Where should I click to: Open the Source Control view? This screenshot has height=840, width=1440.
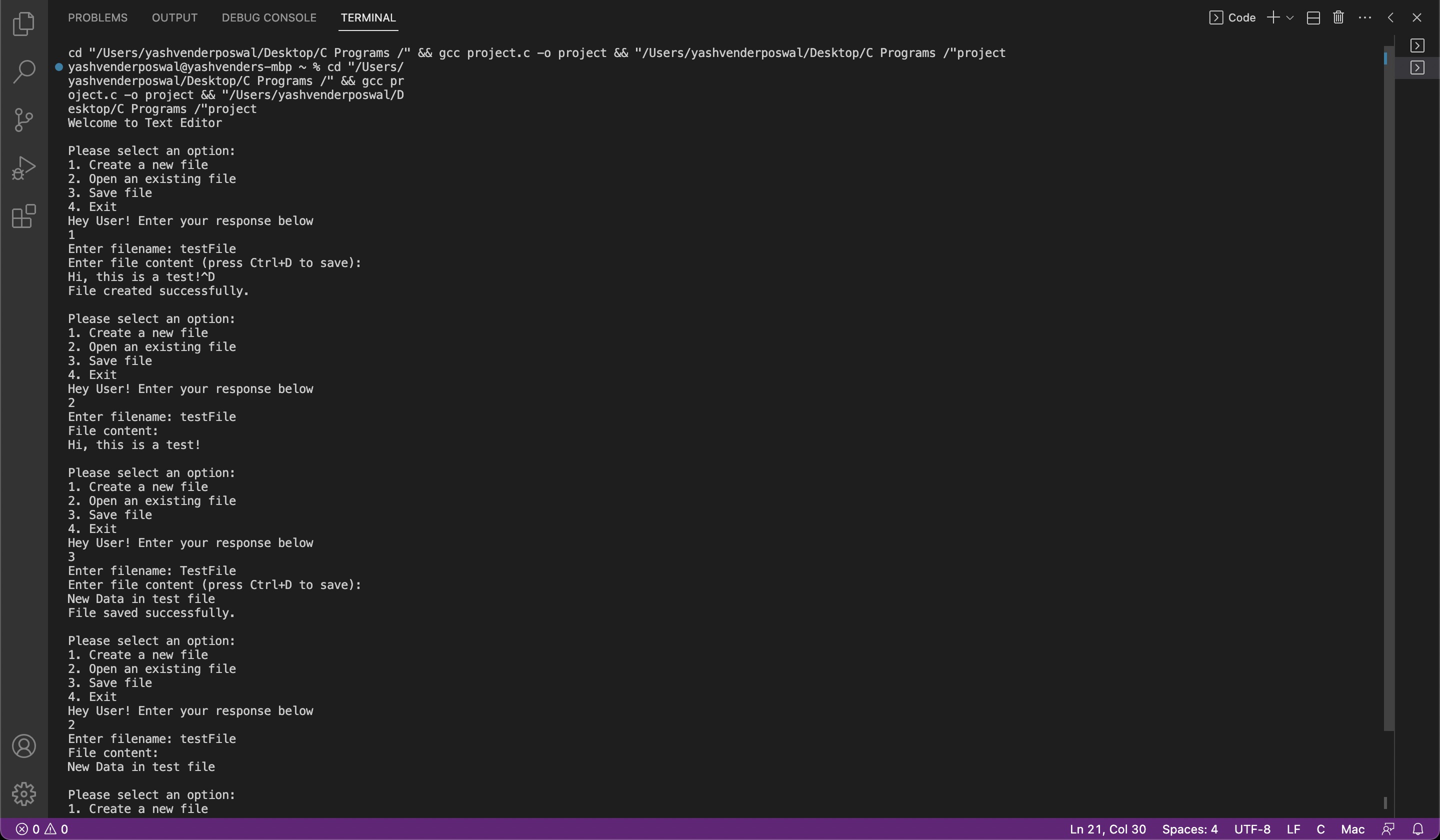pyautogui.click(x=23, y=120)
